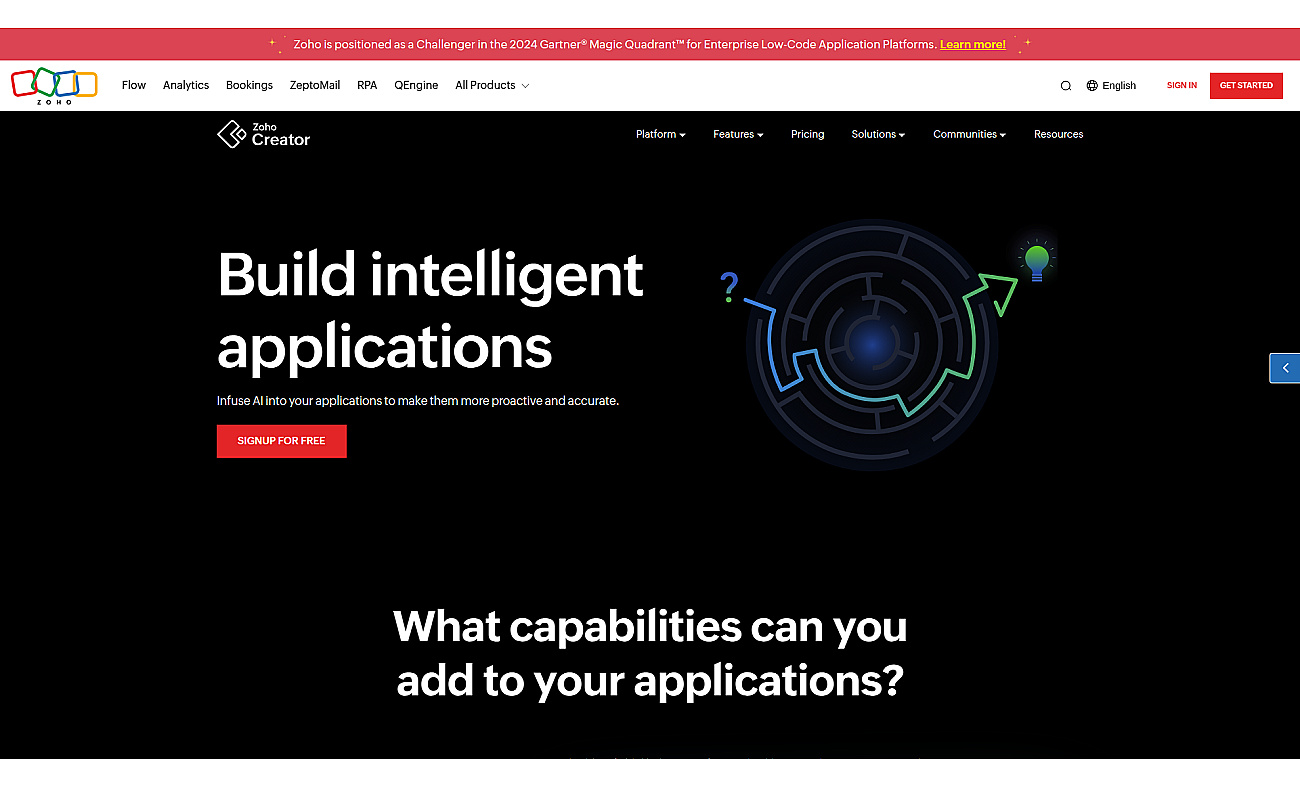The height and width of the screenshot is (788, 1300).
Task: Click the SIGN IN link
Action: tap(1182, 85)
